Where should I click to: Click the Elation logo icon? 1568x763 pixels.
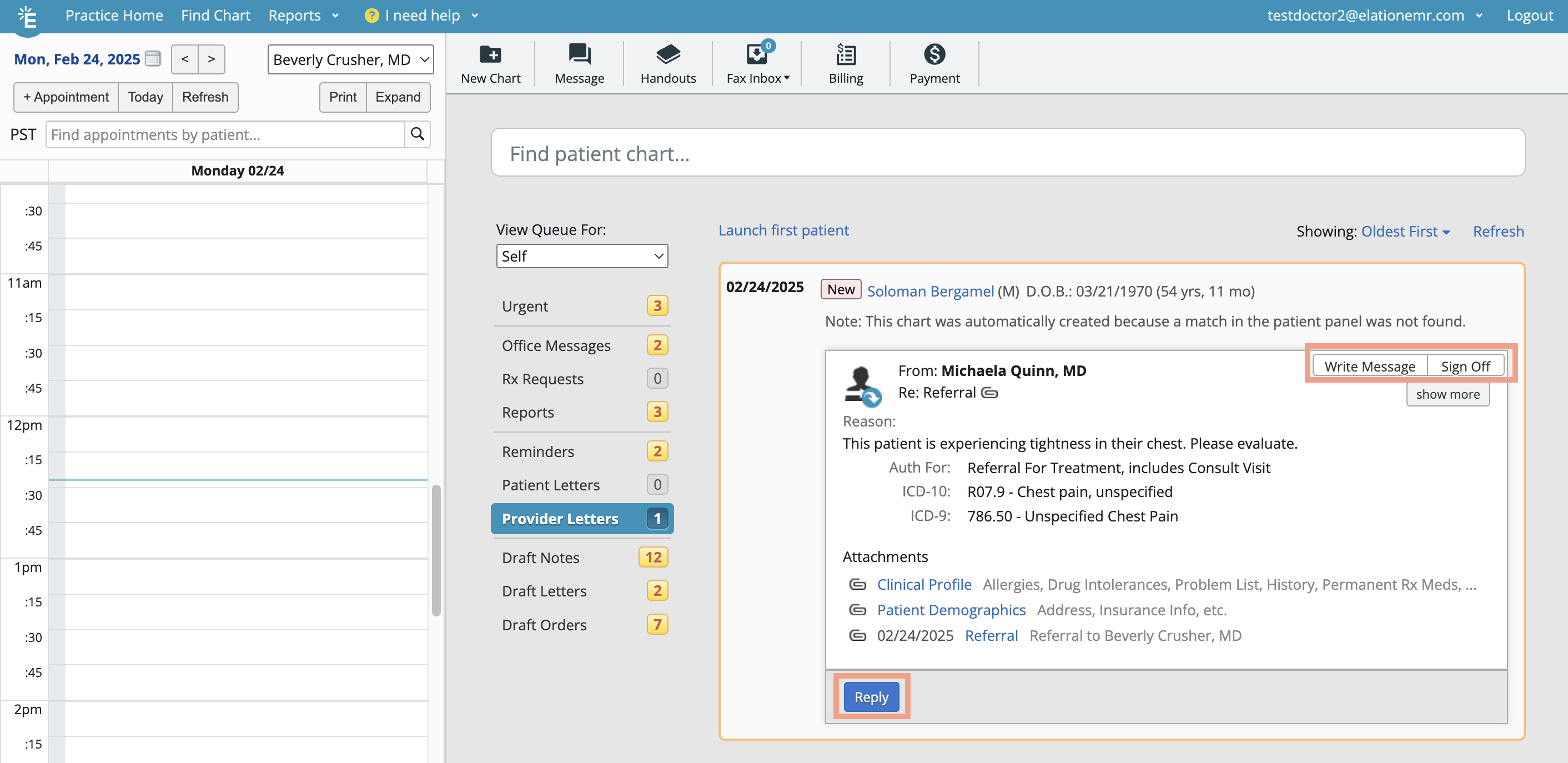pos(27,17)
